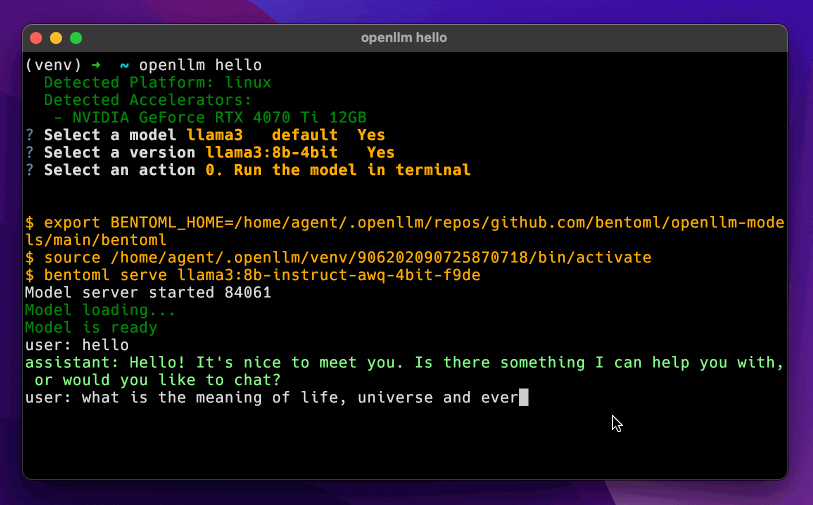This screenshot has height=505, width=813.
Task: Click the question mark before 'Select a version'
Action: [x=30, y=152]
